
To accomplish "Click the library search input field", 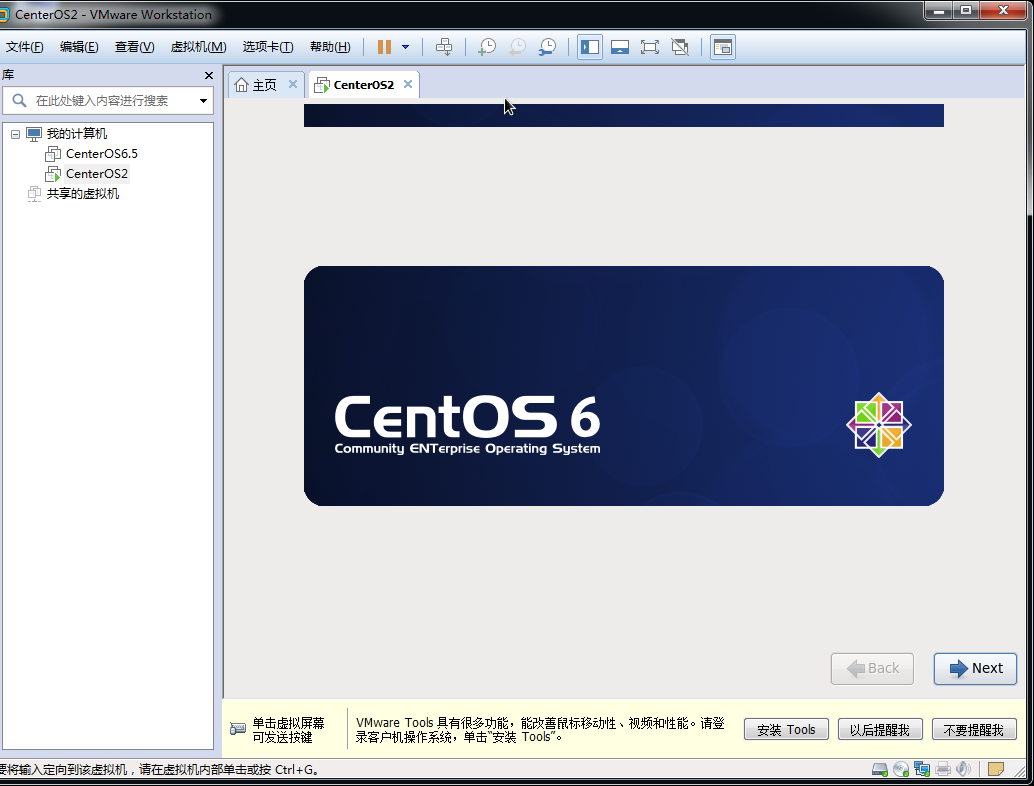I will pos(107,100).
